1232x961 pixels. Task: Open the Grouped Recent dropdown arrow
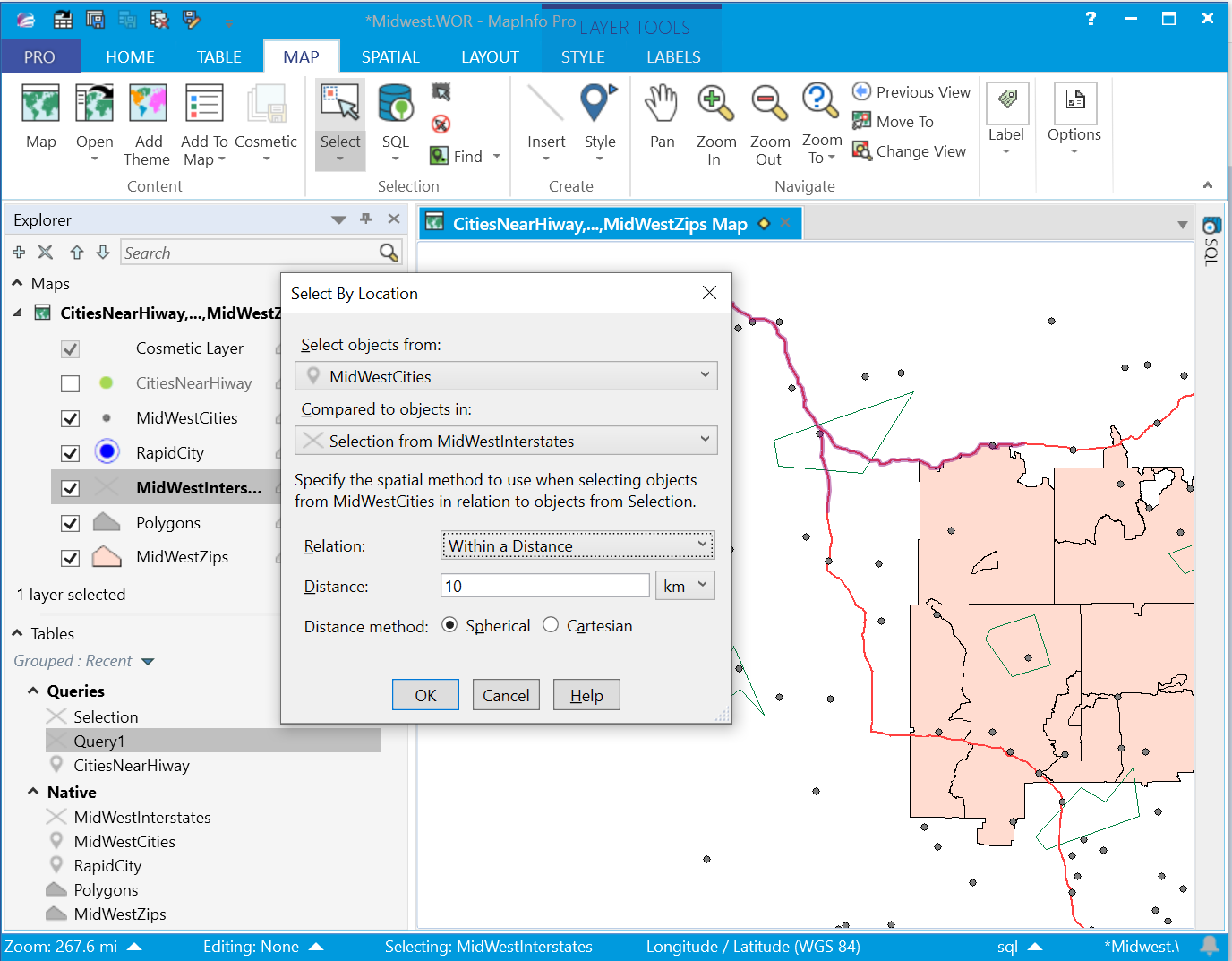pos(148,662)
